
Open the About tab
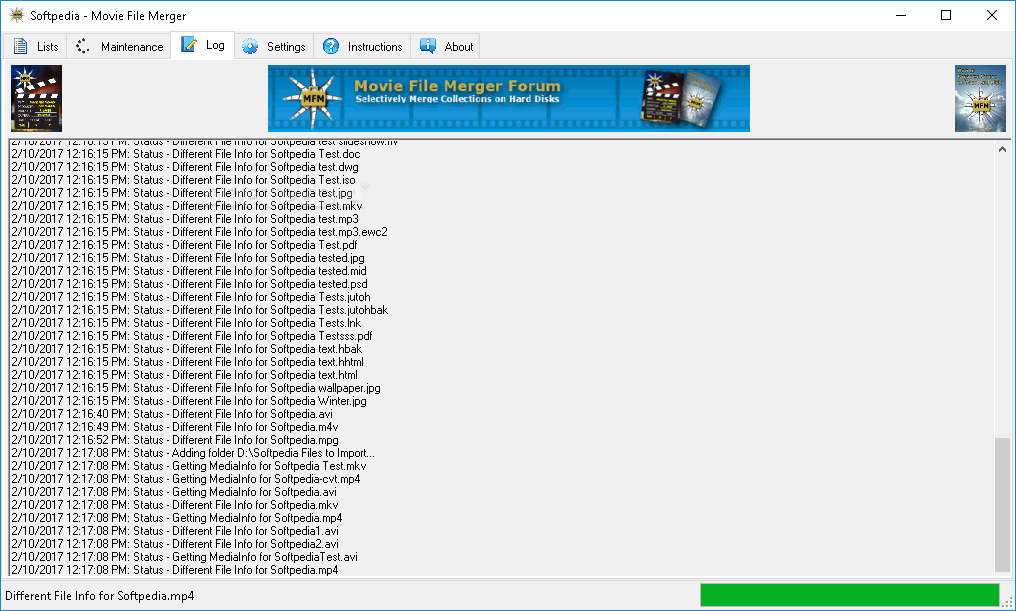click(x=445, y=47)
